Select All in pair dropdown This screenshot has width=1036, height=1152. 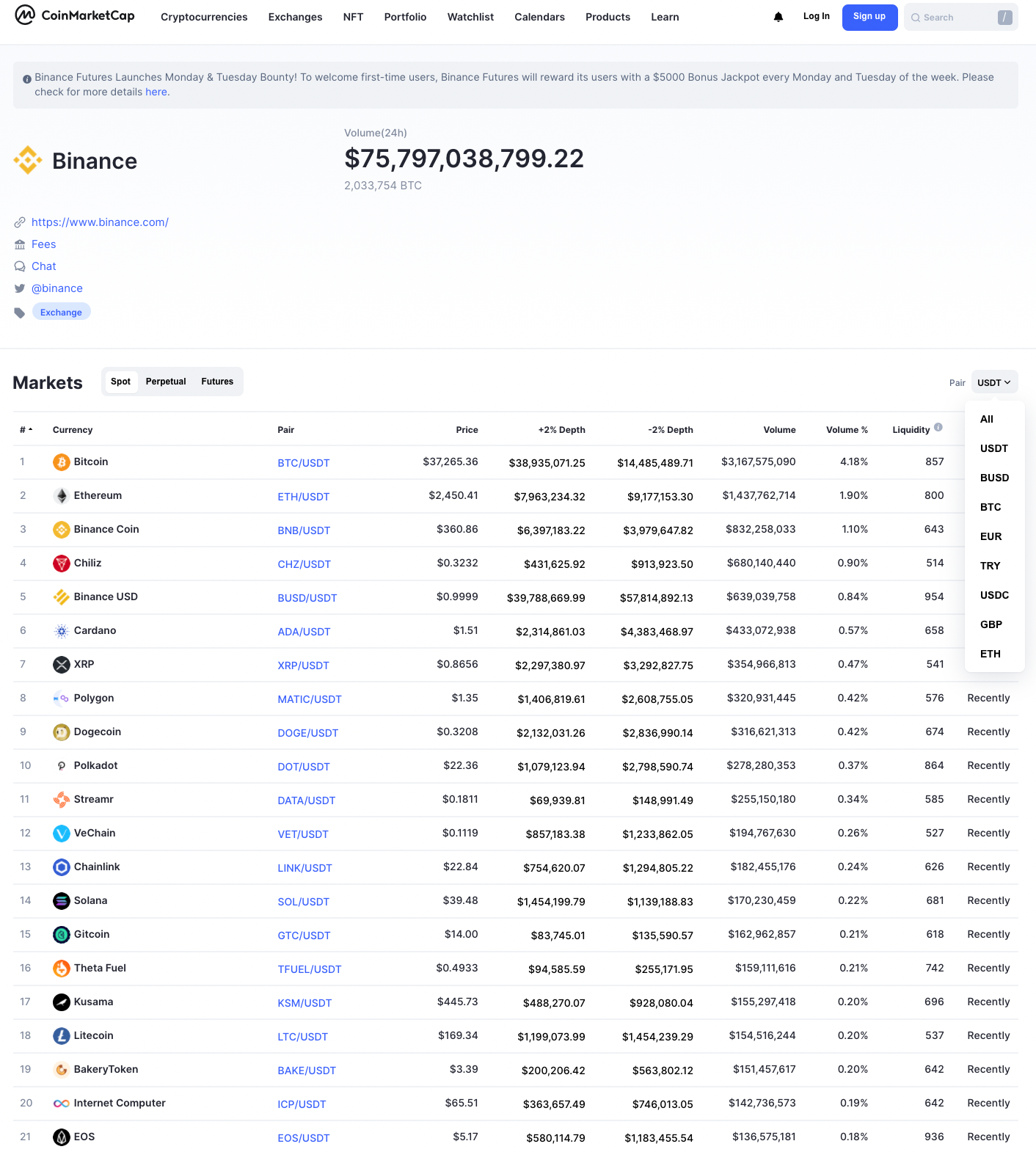(x=987, y=419)
